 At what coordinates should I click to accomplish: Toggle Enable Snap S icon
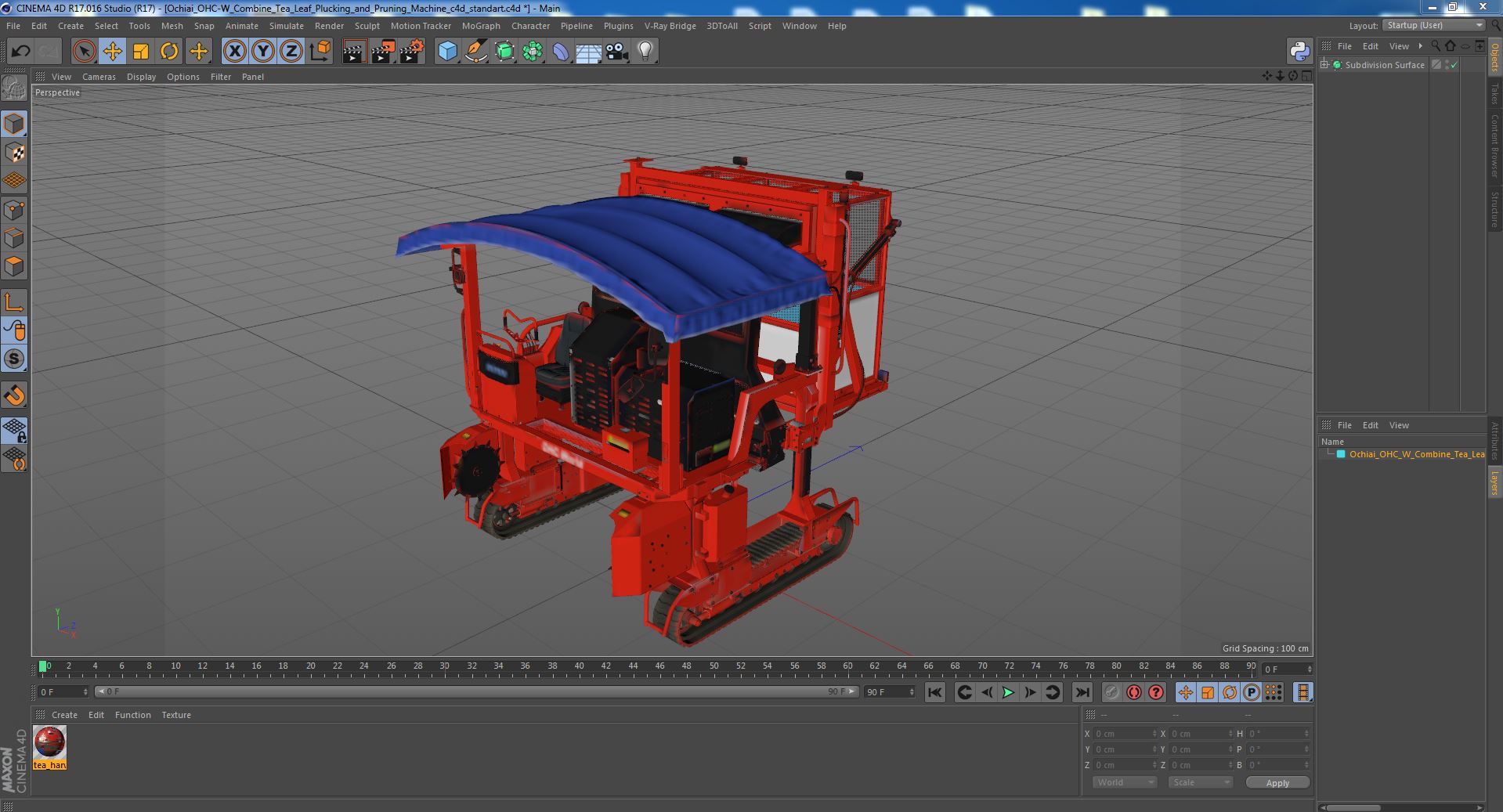tap(14, 359)
